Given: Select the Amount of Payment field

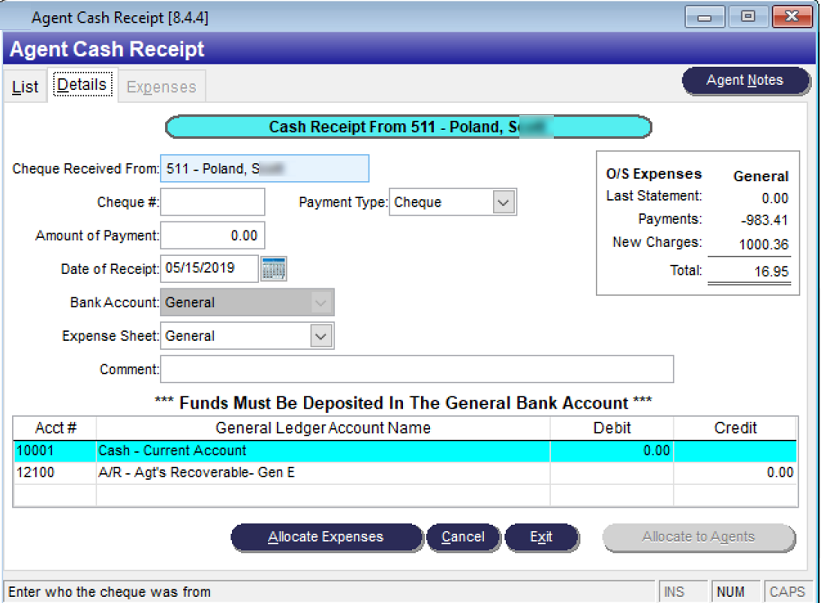Looking at the screenshot, I should pyautogui.click(x=212, y=235).
